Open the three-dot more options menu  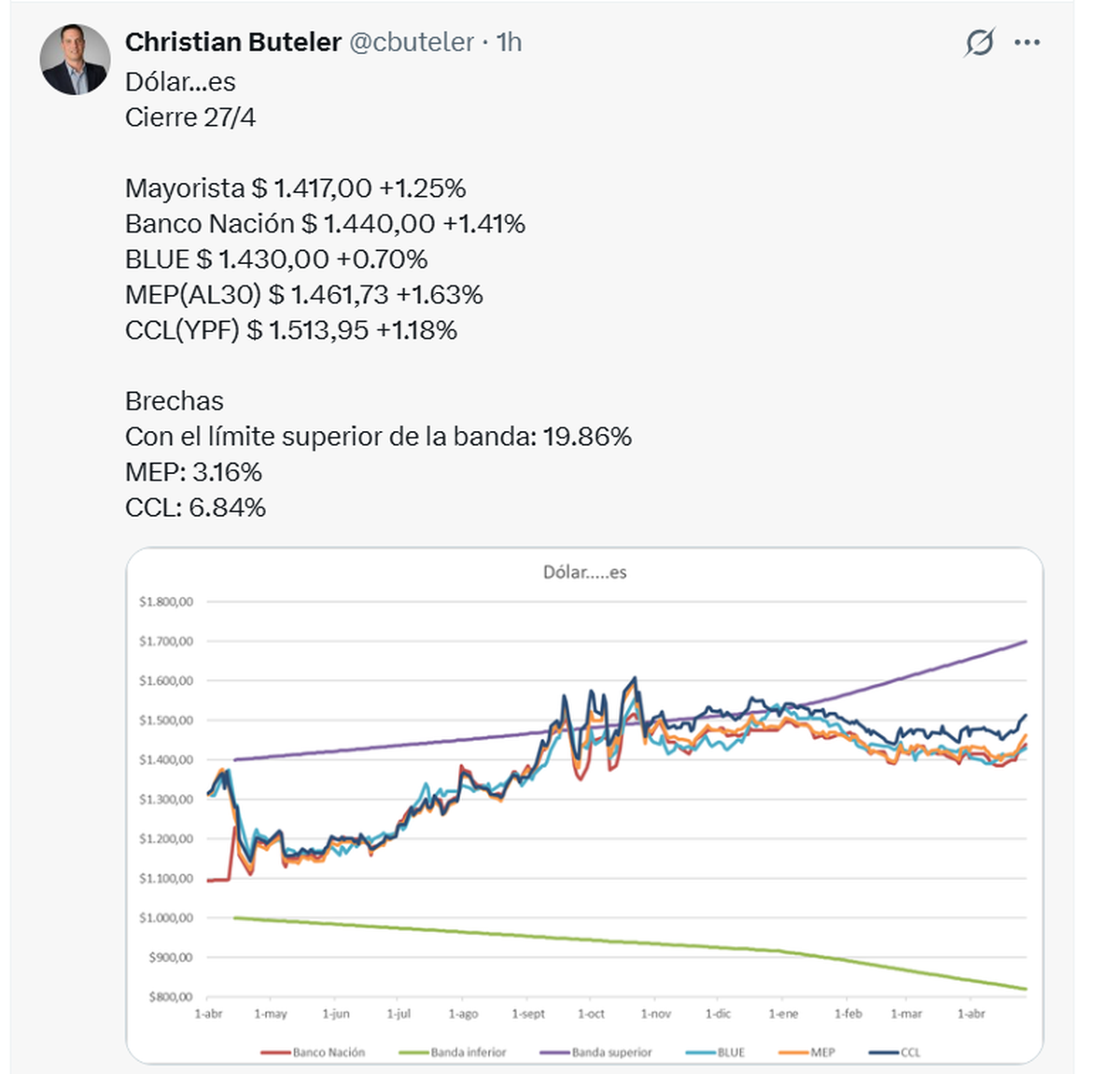[1028, 43]
